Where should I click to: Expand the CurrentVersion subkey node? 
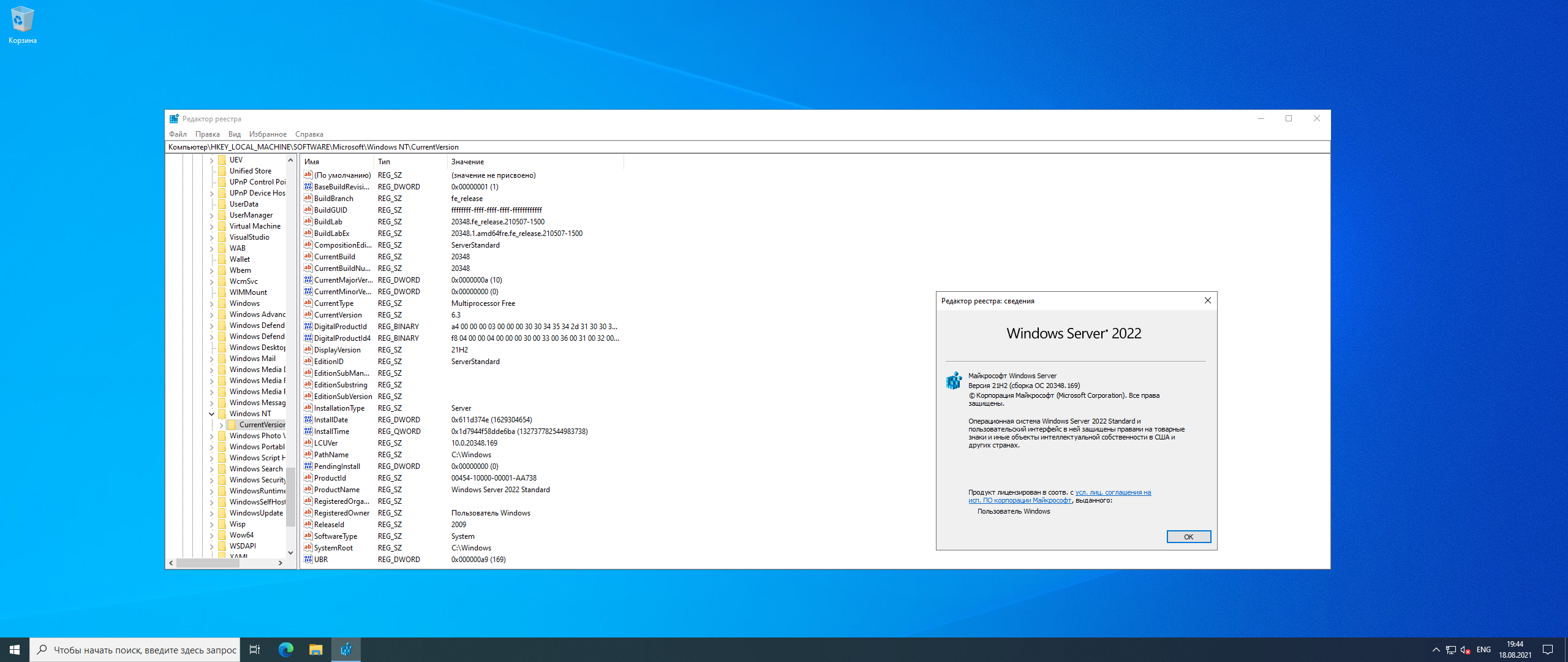coord(222,425)
